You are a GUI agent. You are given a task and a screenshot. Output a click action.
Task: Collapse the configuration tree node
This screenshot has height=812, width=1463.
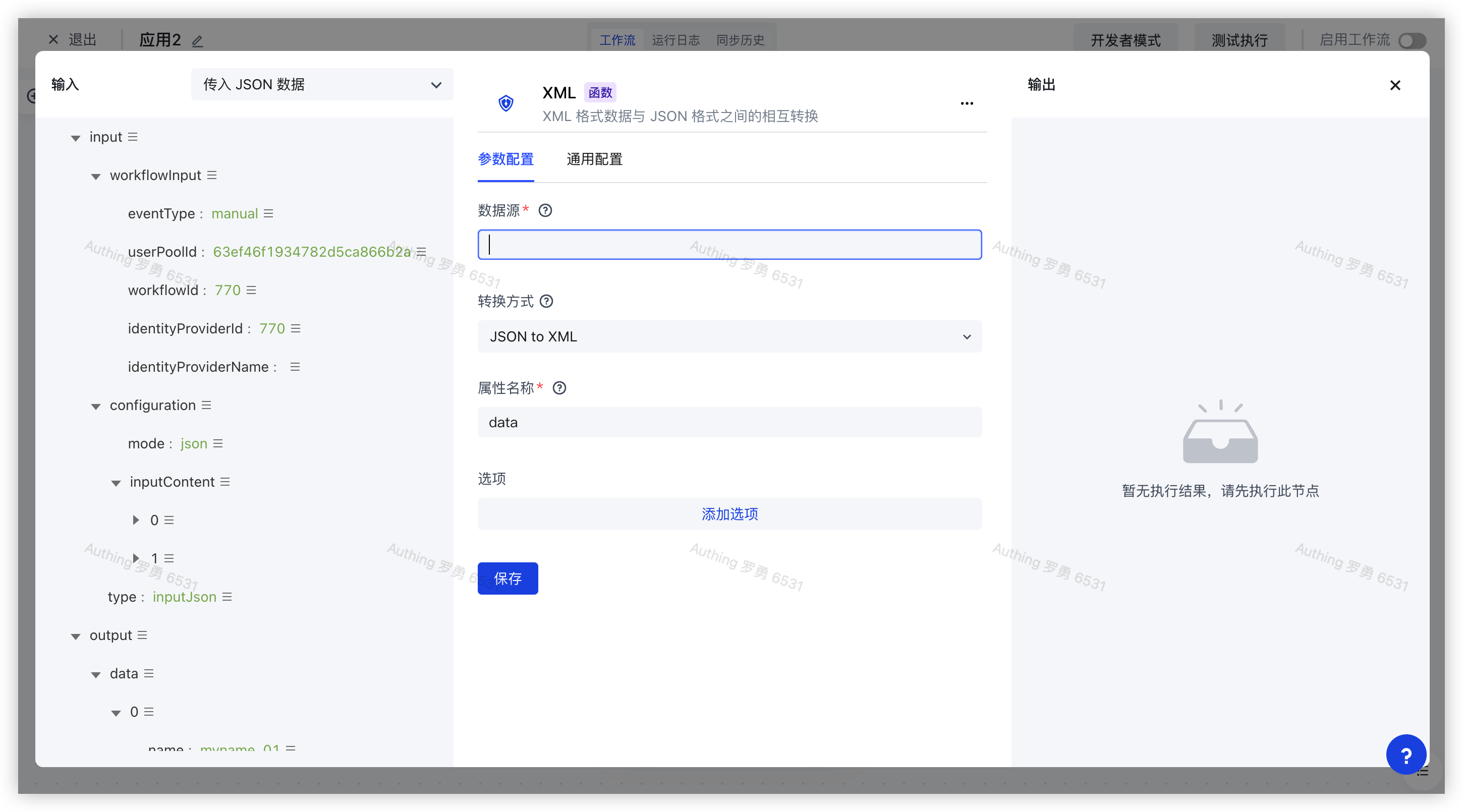[96, 406]
